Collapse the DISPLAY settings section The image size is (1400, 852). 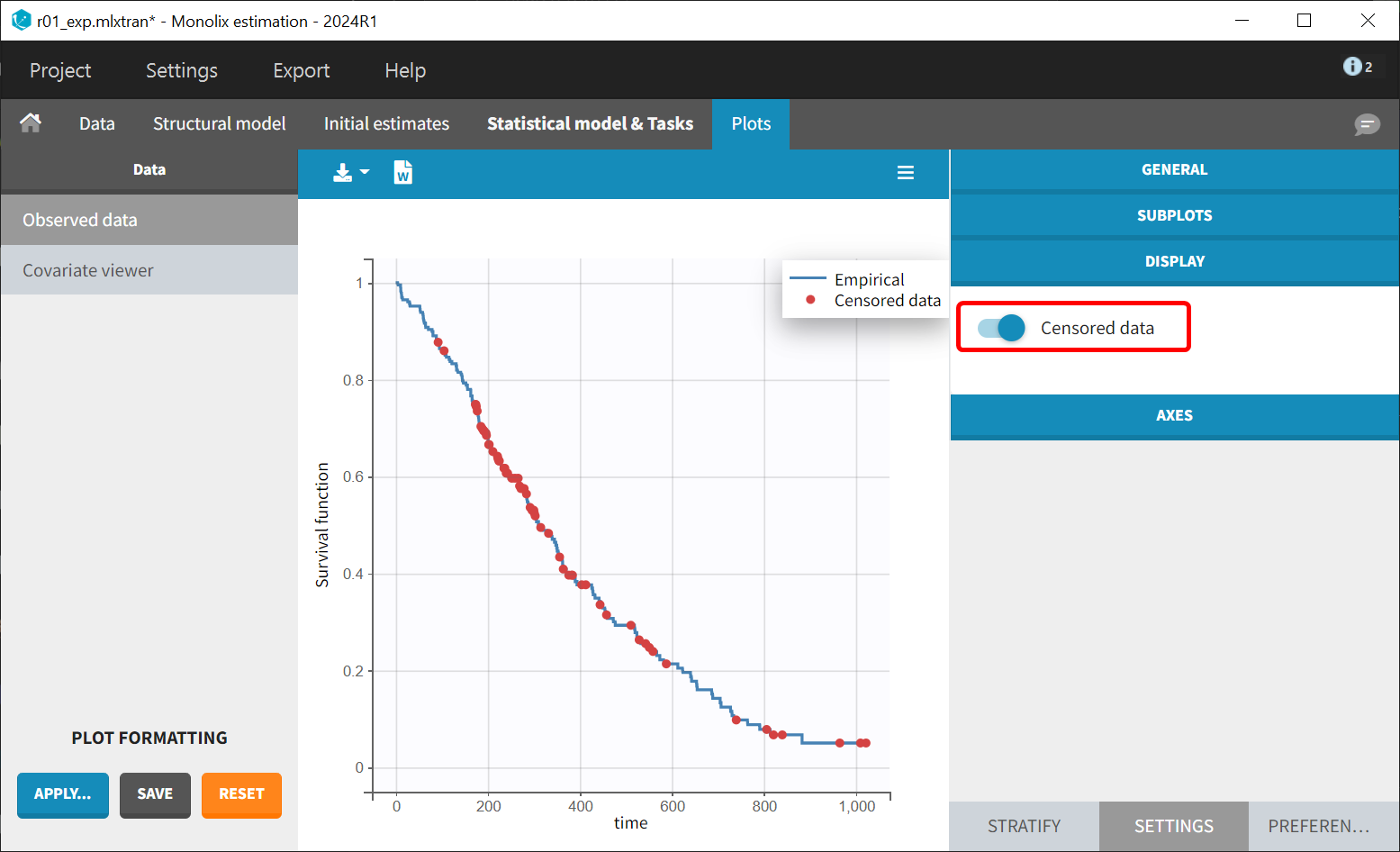1174,261
